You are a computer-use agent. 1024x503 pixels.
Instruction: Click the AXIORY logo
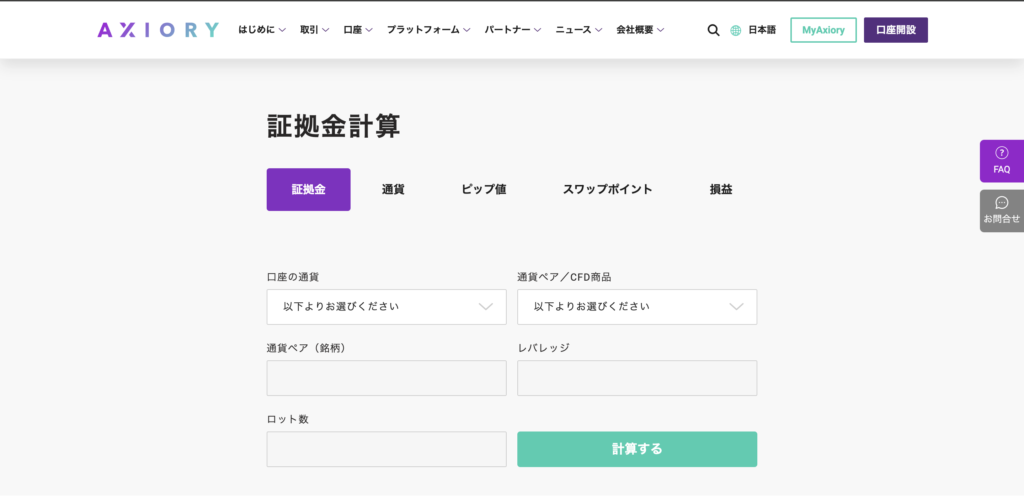point(158,30)
